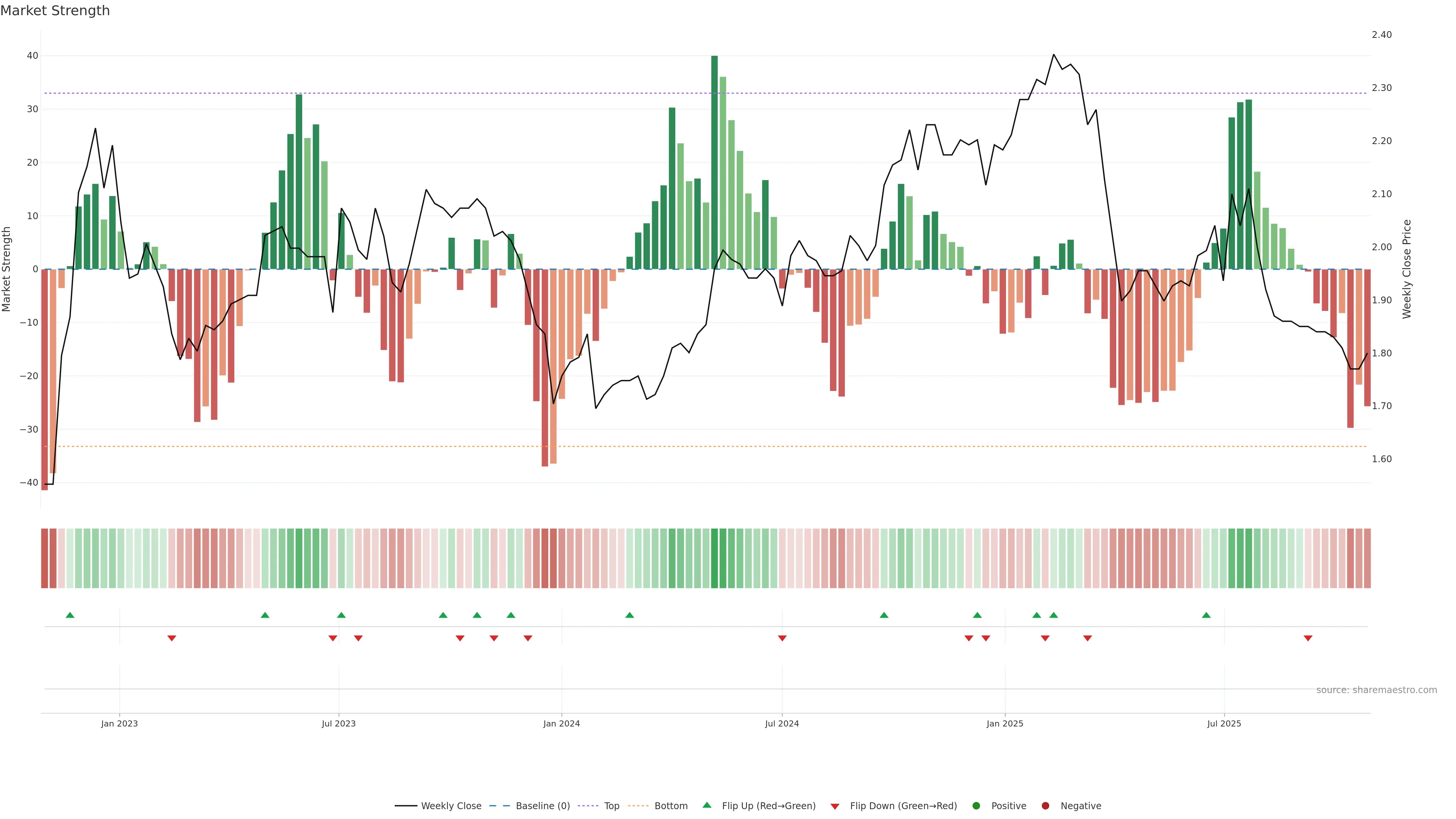Screen dimensions: 1456x819
Task: Click the Weekly Close Price axis title
Action: tap(1407, 269)
